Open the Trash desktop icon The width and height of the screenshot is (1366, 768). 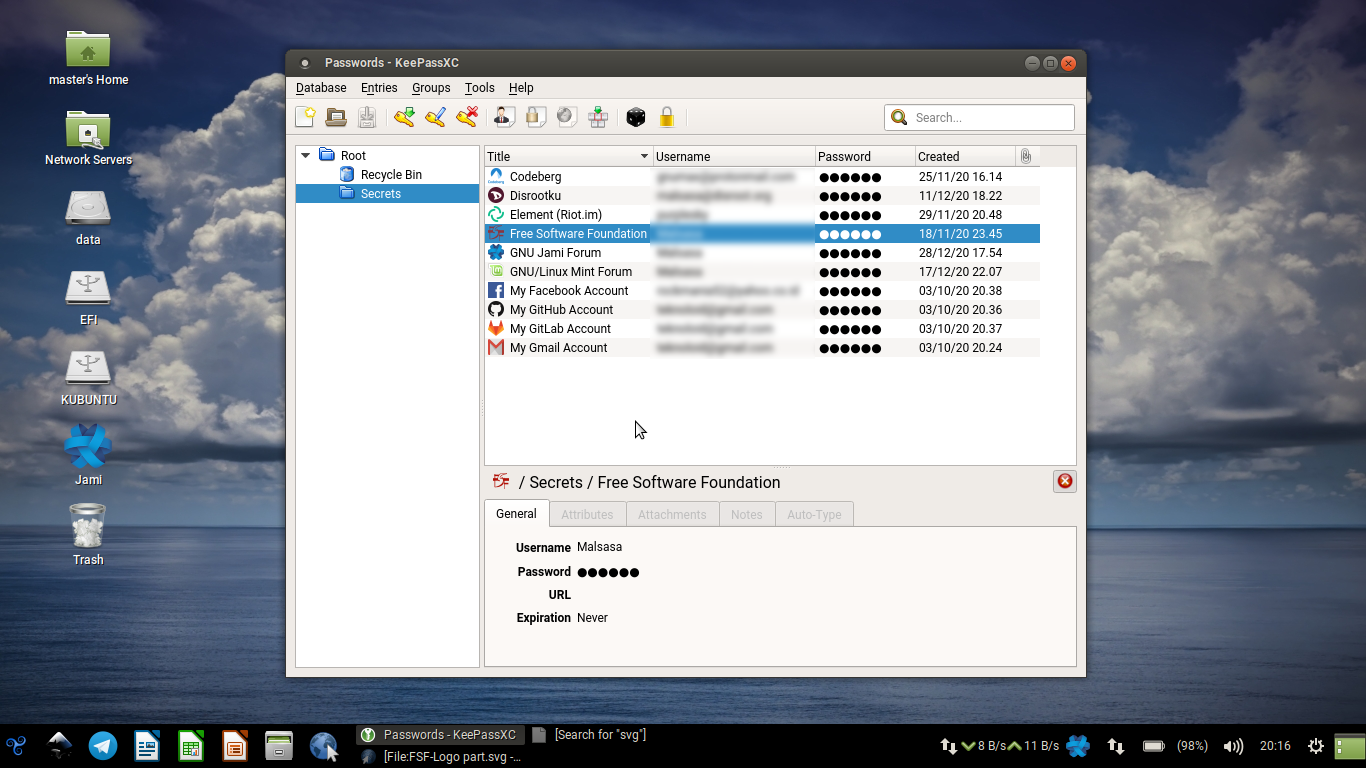point(88,535)
